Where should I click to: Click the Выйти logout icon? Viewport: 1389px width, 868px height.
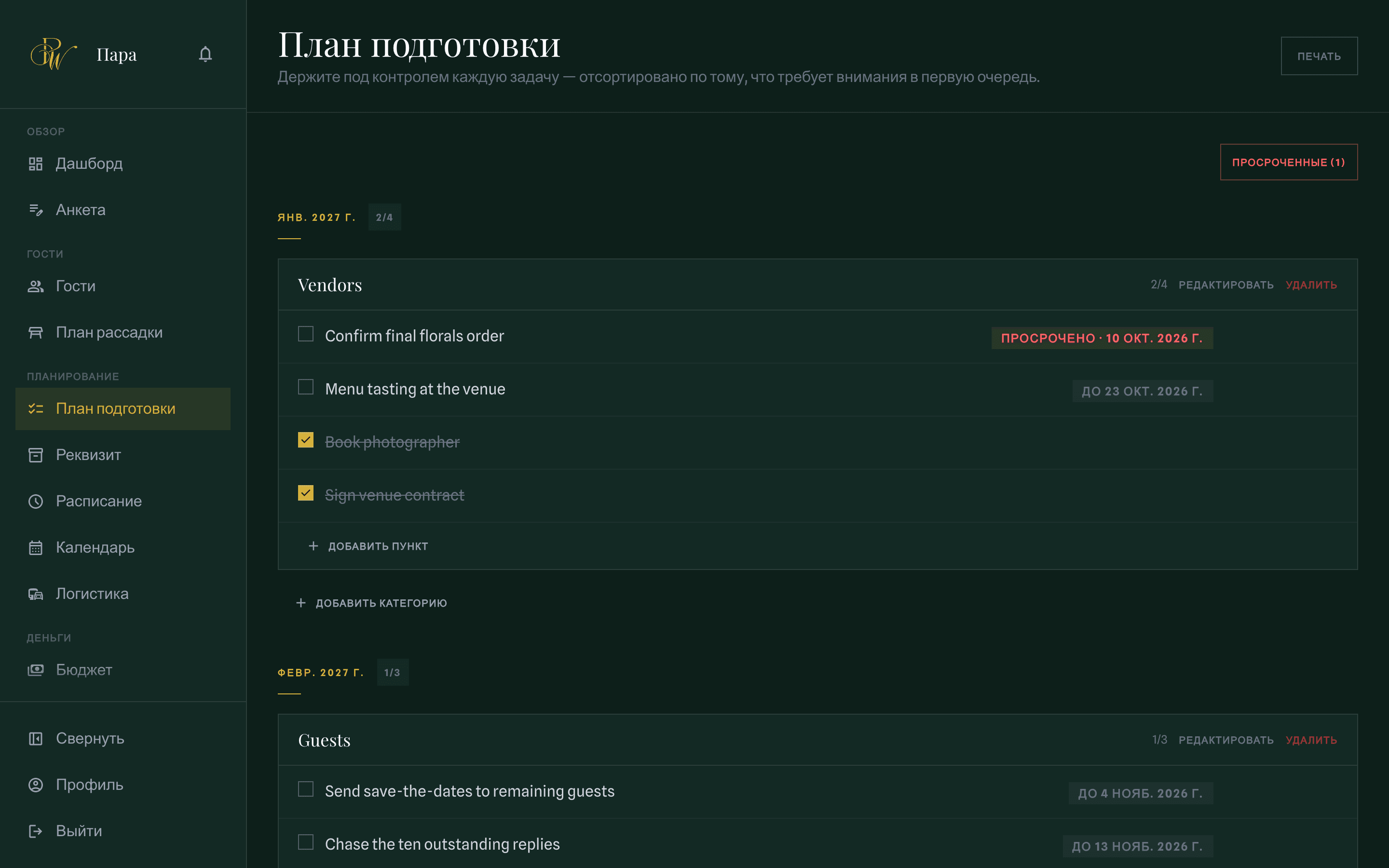(x=36, y=831)
